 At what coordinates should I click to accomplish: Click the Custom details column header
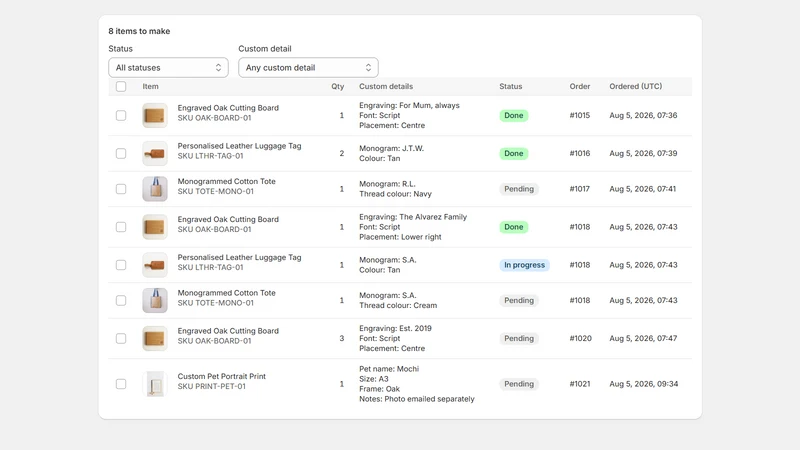coord(386,87)
